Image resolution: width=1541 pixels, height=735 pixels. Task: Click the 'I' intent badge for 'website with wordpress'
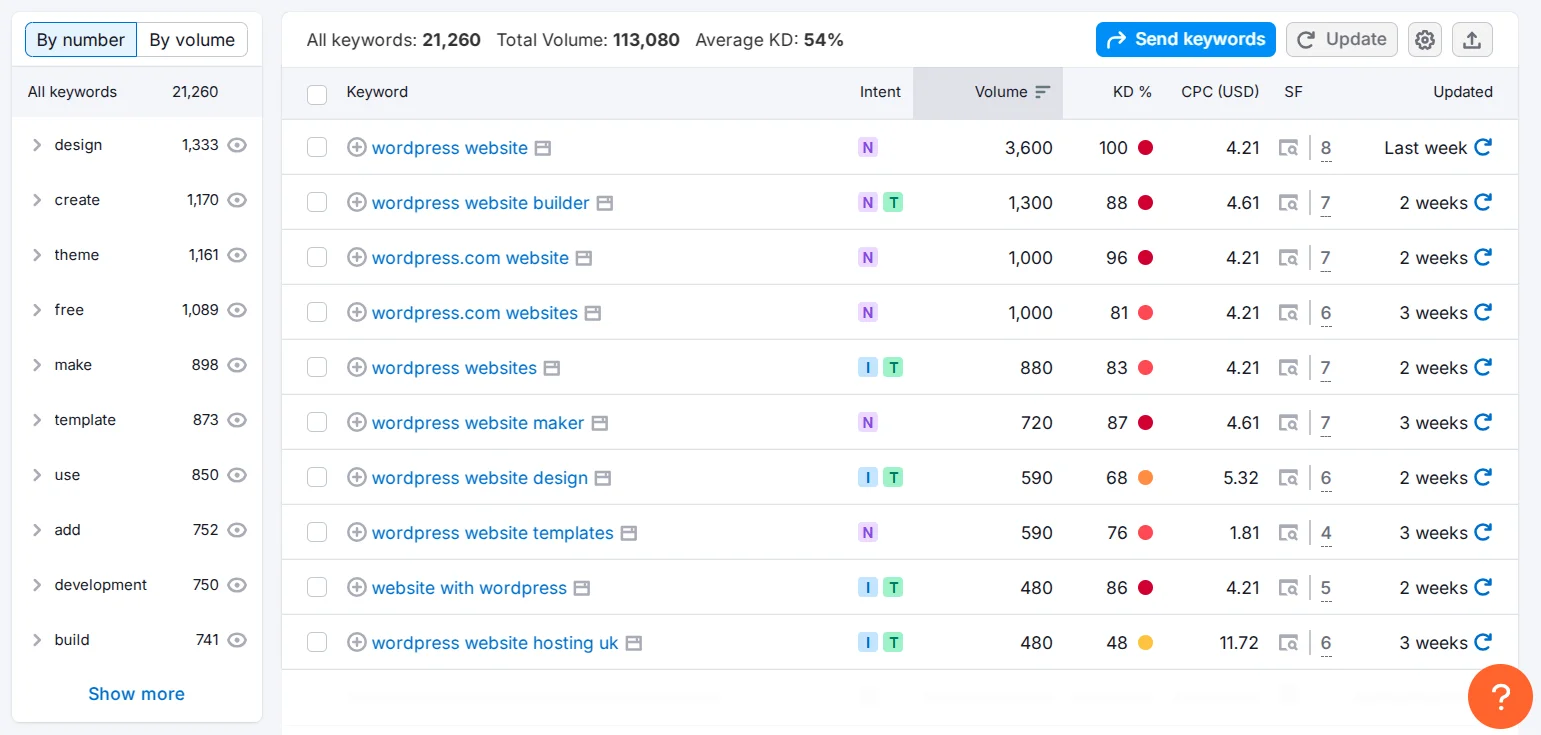click(x=868, y=588)
